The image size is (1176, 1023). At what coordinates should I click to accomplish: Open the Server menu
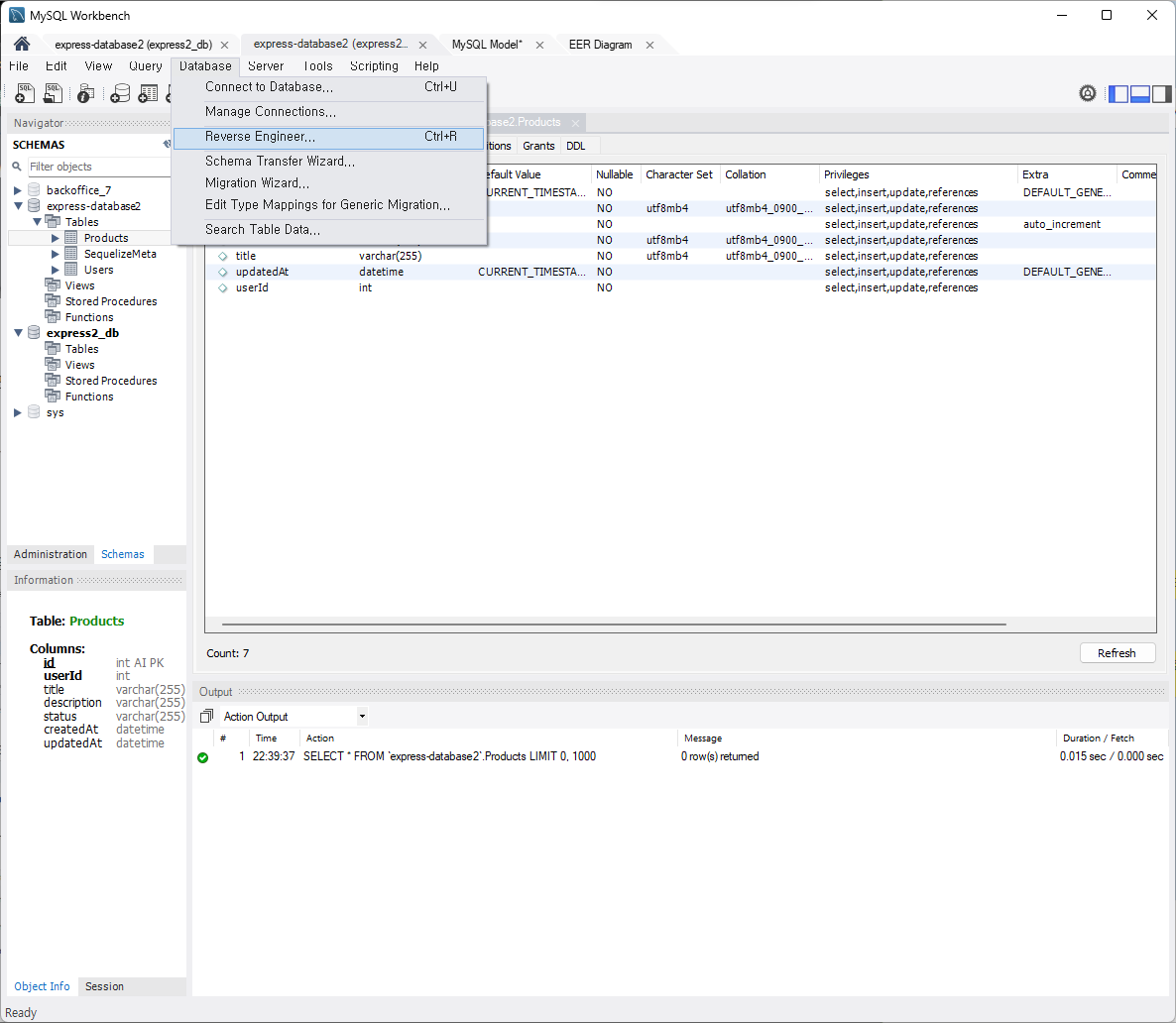[266, 66]
